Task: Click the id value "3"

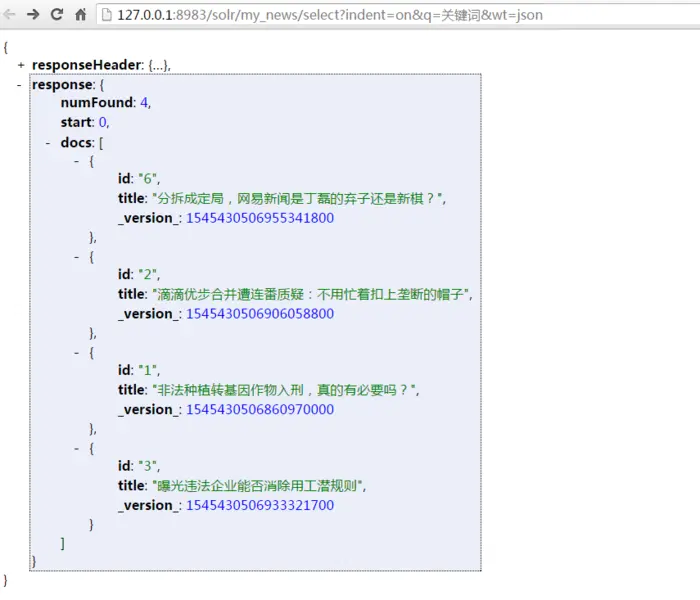Action: point(147,466)
